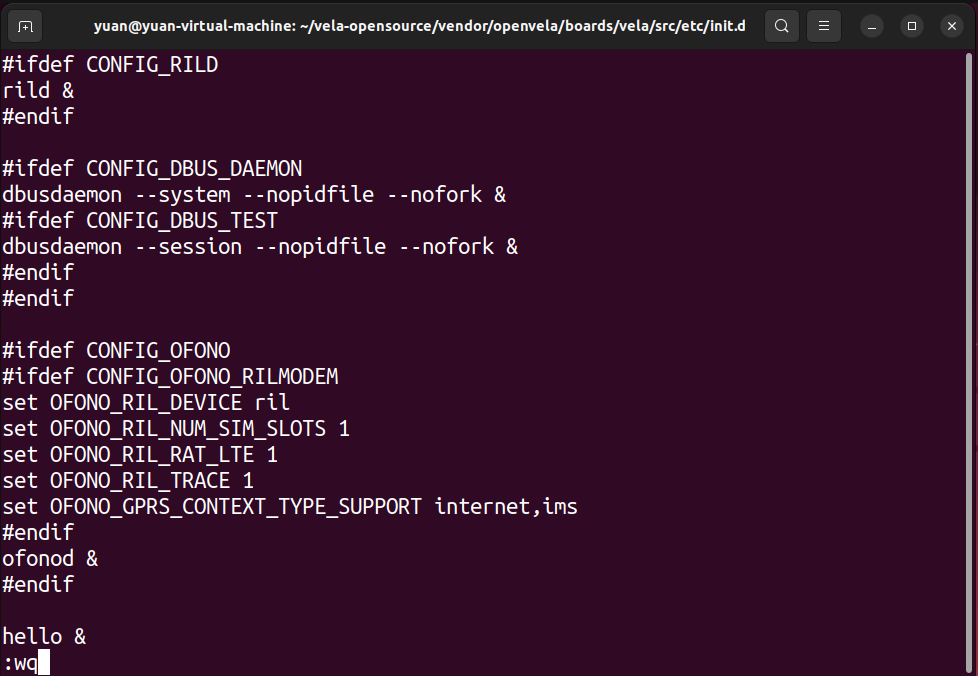Click the '#ifdef CONFIG_RILD' line
The image size is (978, 676).
click(x=110, y=65)
